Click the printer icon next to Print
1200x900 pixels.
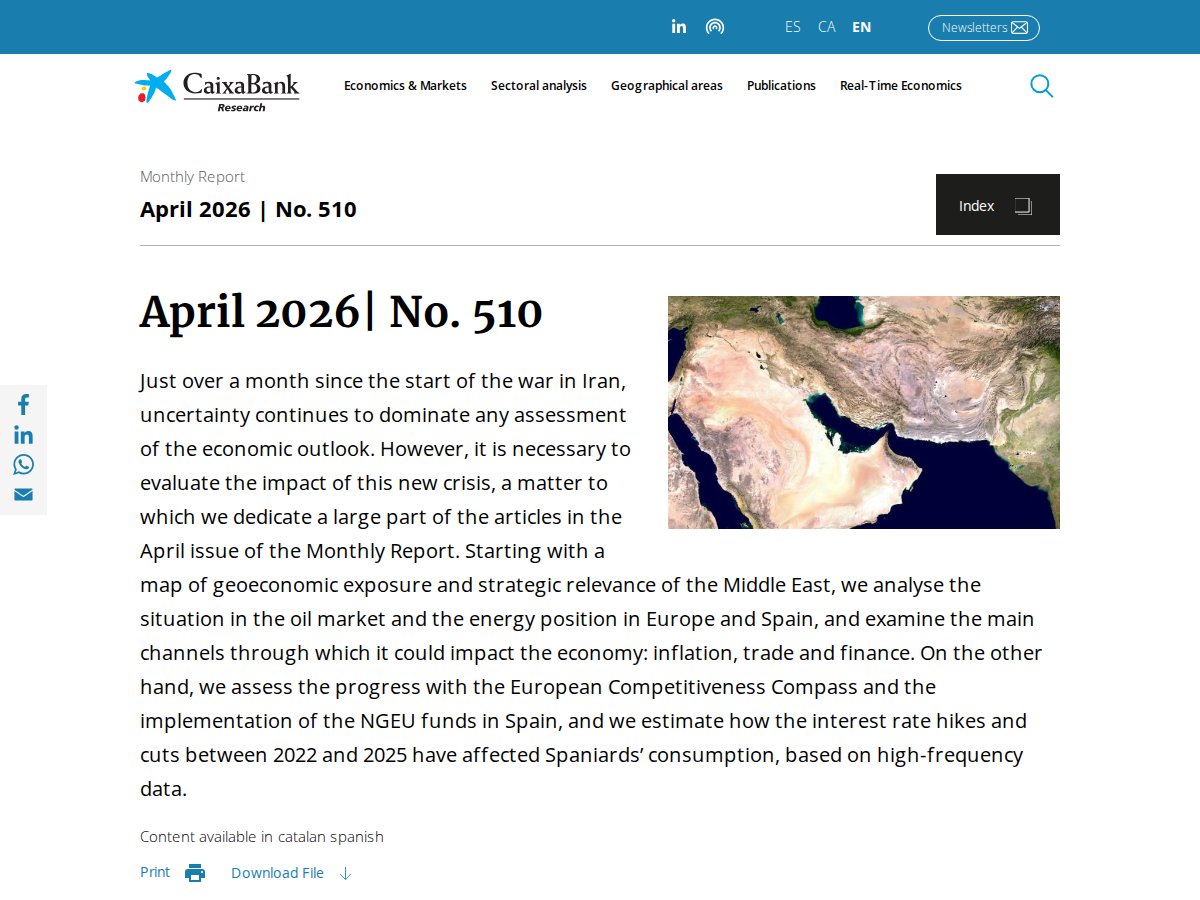point(195,873)
